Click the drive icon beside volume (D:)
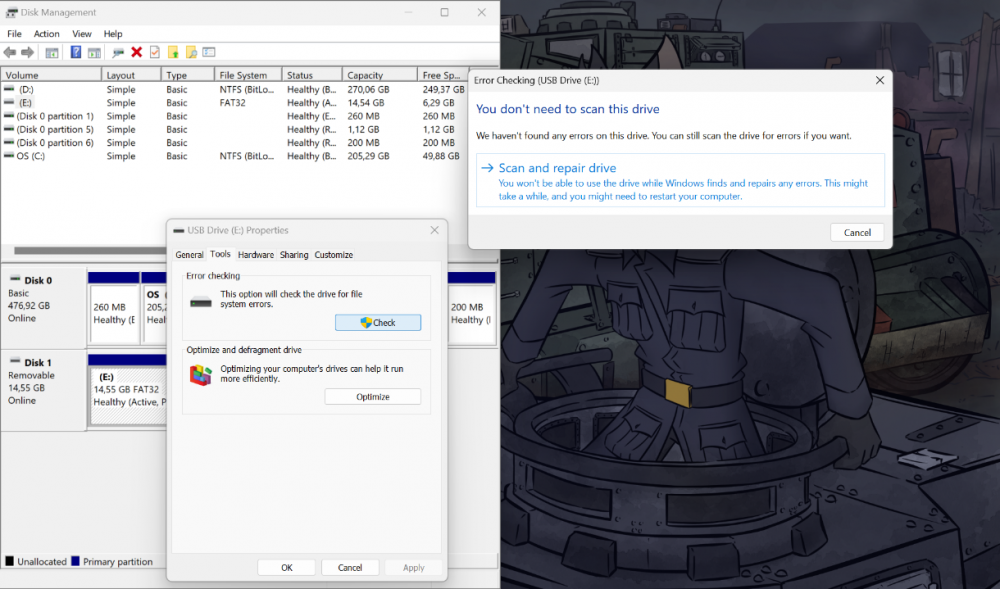Viewport: 1000px width, 589px height. tap(9, 89)
